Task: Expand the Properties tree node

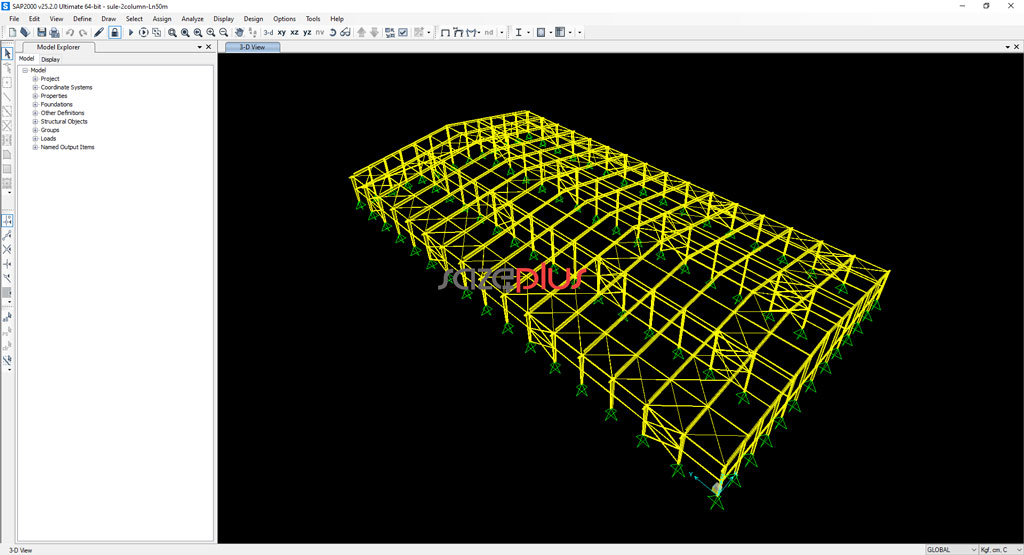Action: (x=35, y=95)
